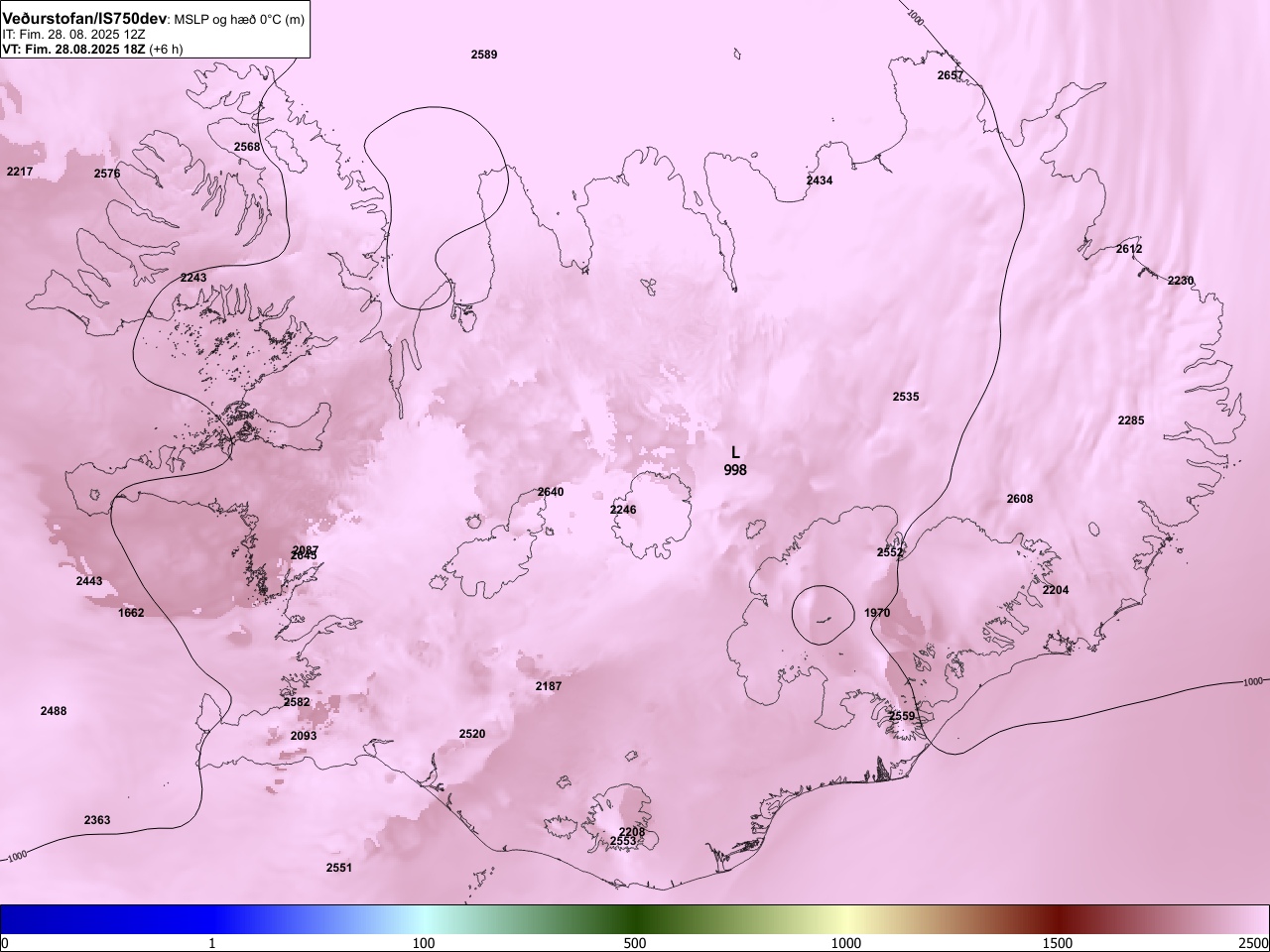Pick the 2589 height label
This screenshot has height=952, width=1270.
coord(484,55)
